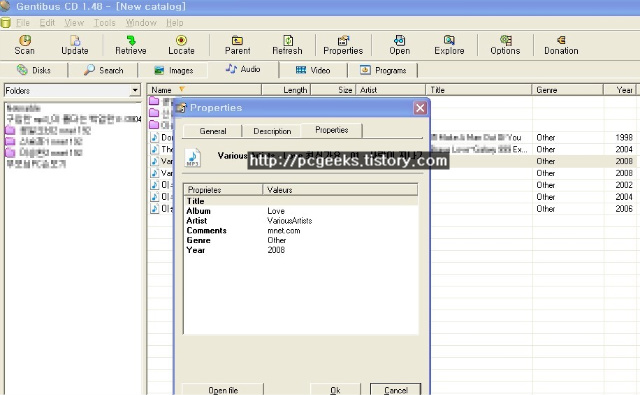Close the Properties dialog
This screenshot has width=640, height=395.
tap(420, 108)
